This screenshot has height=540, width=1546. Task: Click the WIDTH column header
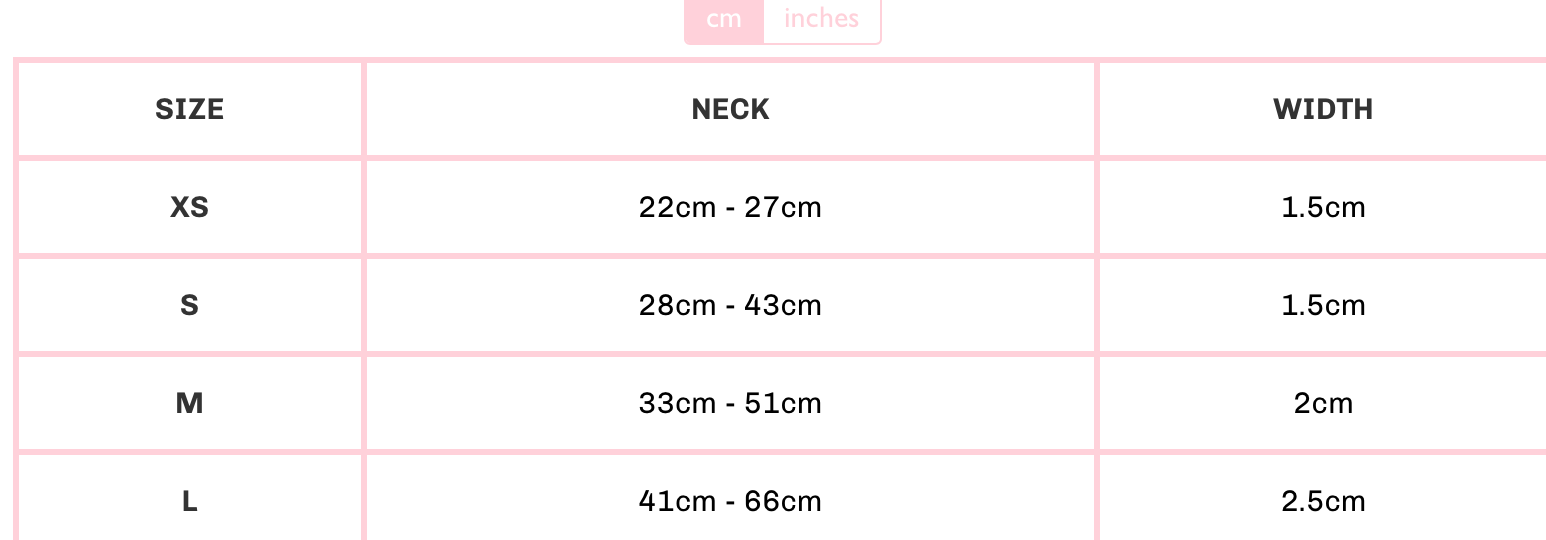point(1322,109)
